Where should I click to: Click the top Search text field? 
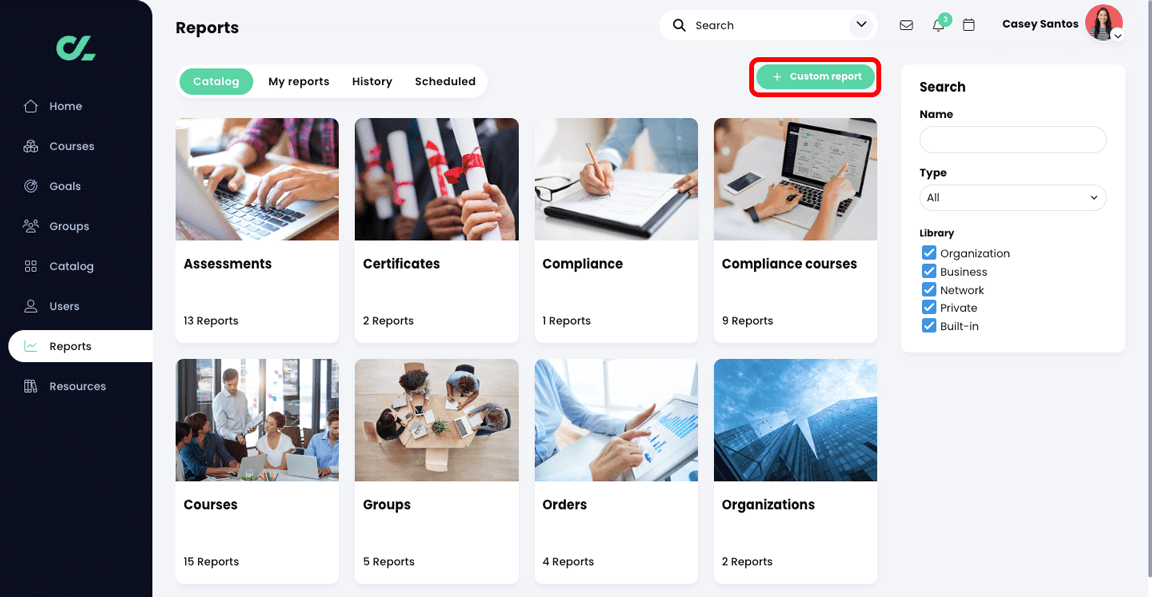point(768,25)
